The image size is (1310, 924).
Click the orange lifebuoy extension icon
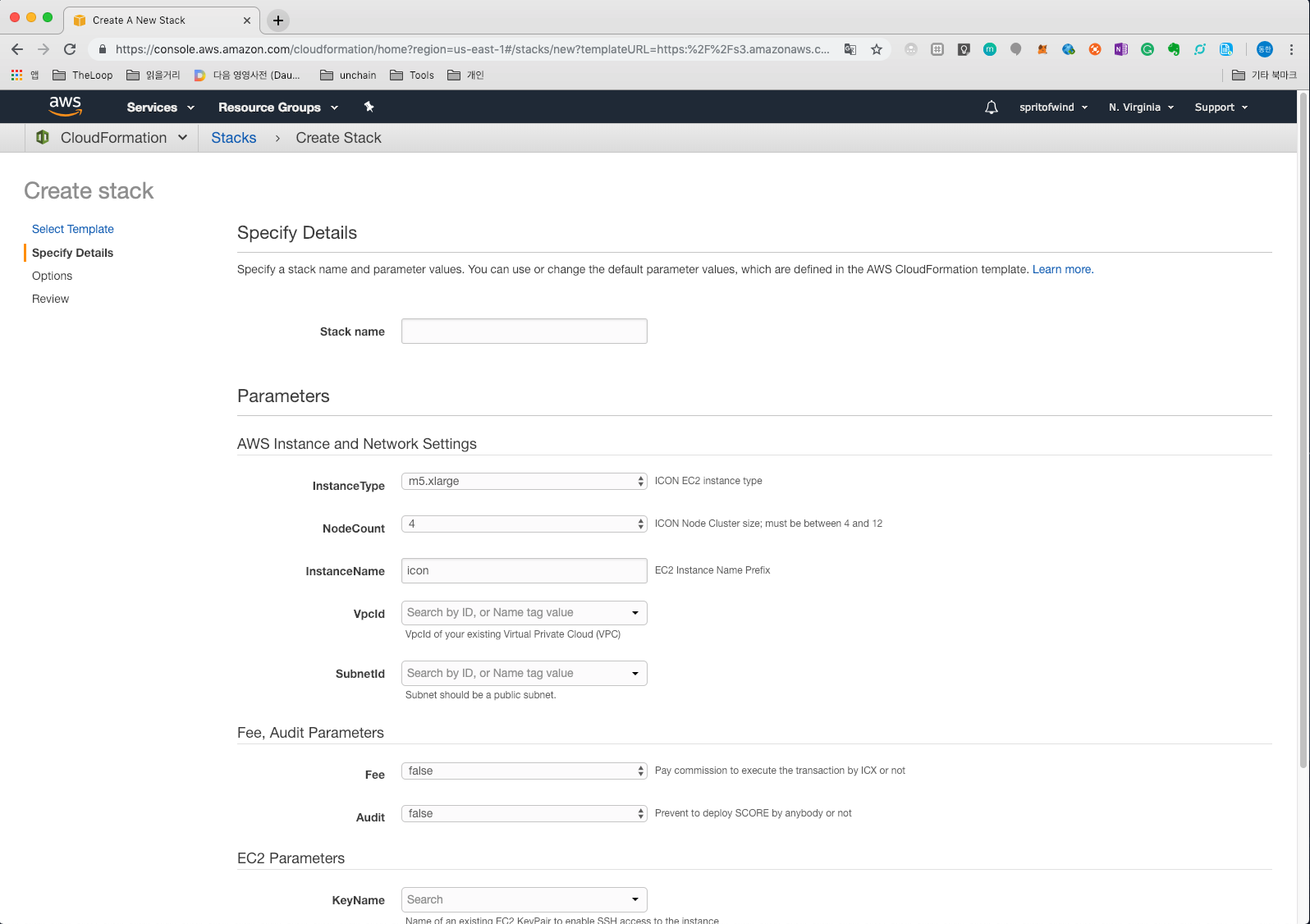pyautogui.click(x=1095, y=49)
